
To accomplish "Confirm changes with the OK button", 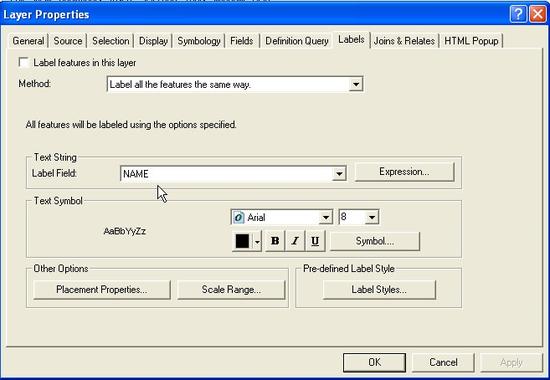I will [374, 362].
